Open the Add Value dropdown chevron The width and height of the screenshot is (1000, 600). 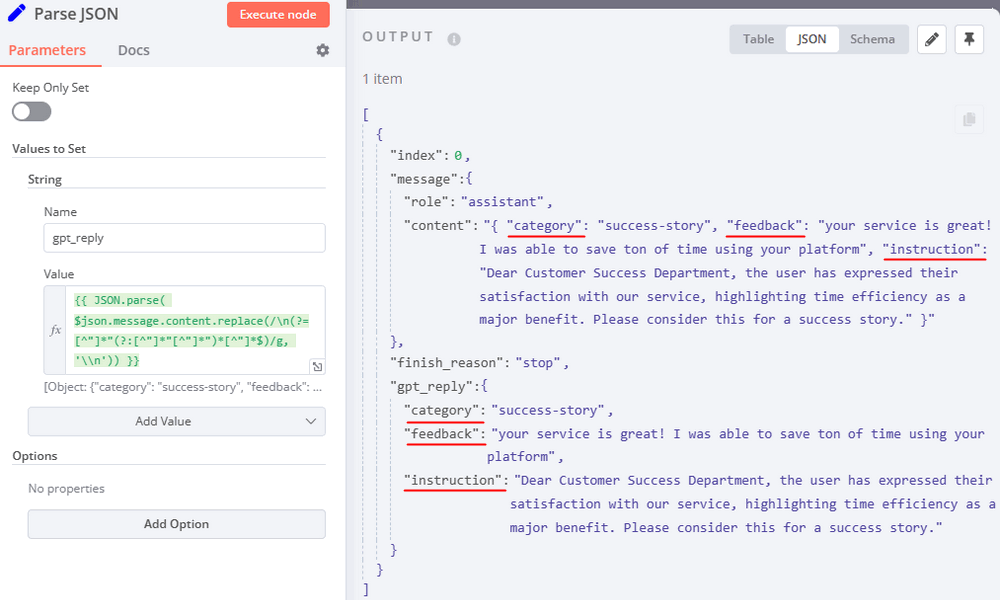click(x=311, y=421)
